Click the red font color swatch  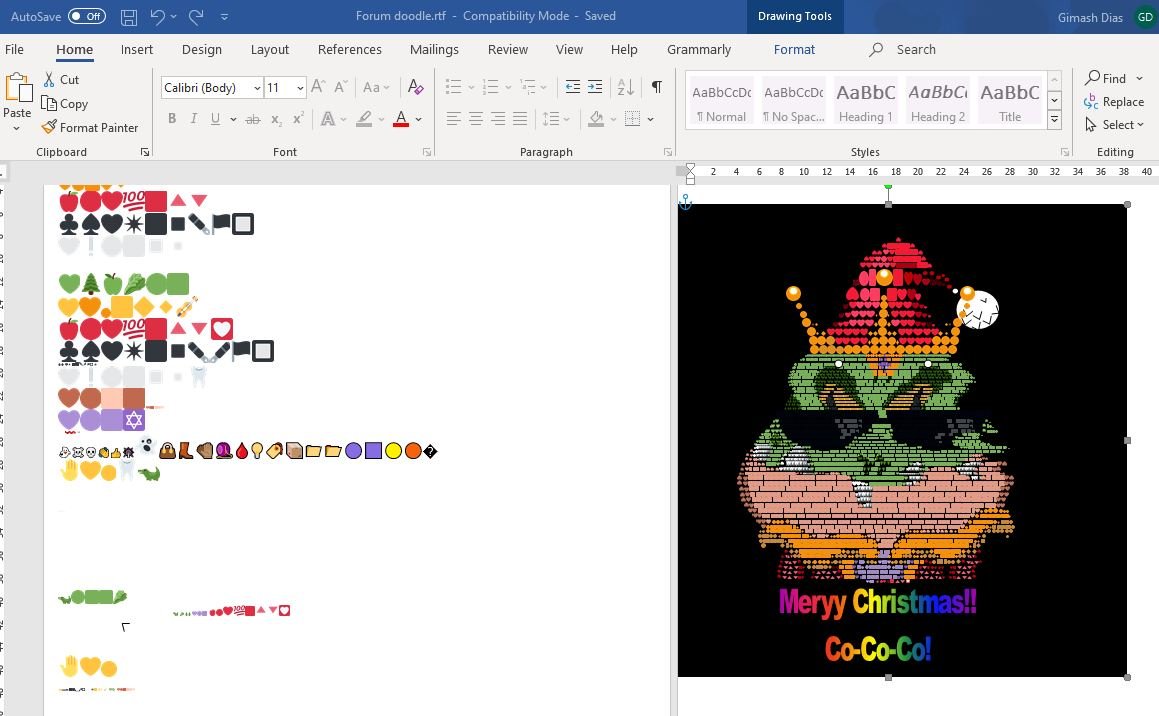point(401,119)
